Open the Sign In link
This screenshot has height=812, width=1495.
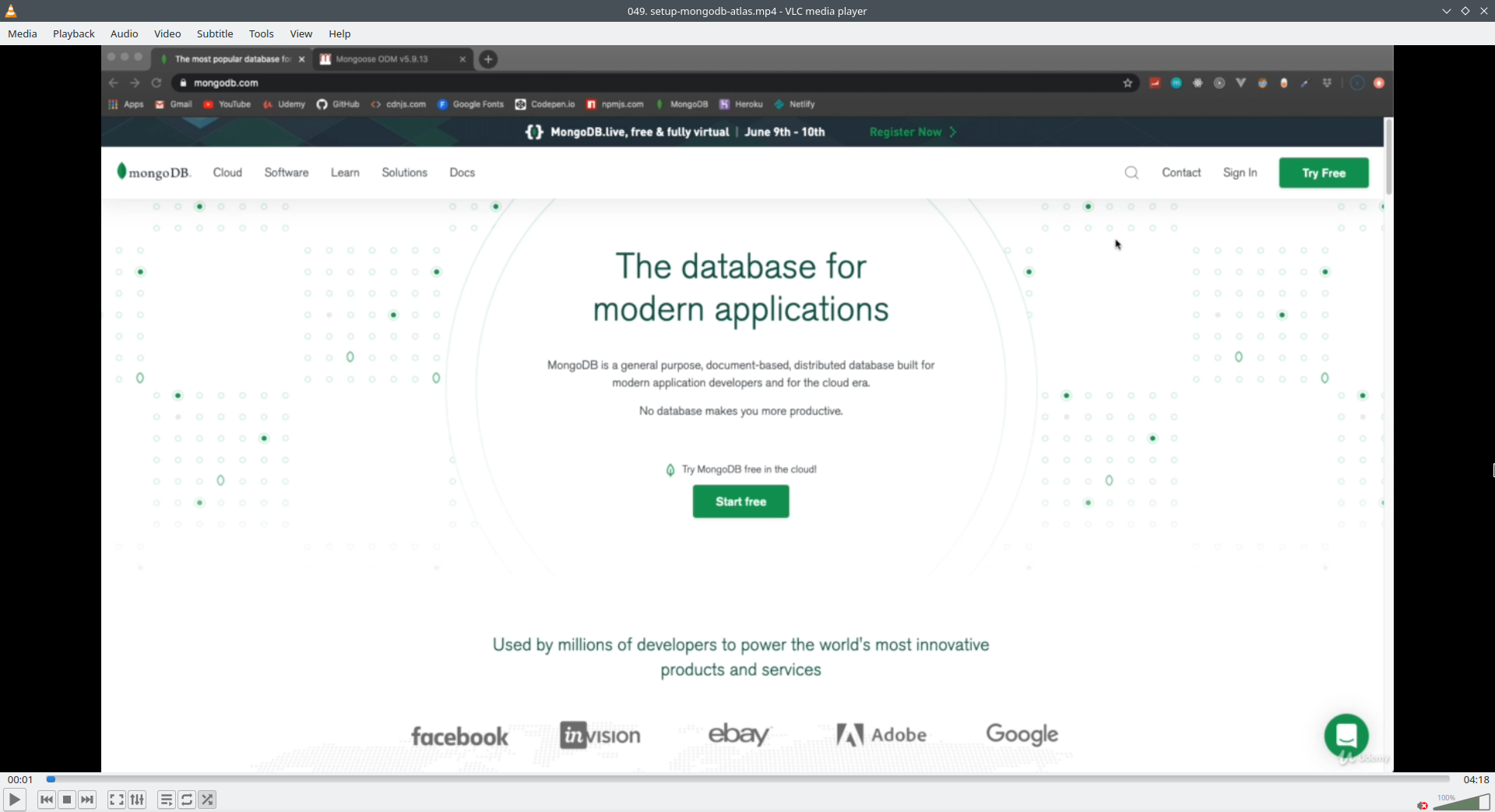(x=1240, y=173)
